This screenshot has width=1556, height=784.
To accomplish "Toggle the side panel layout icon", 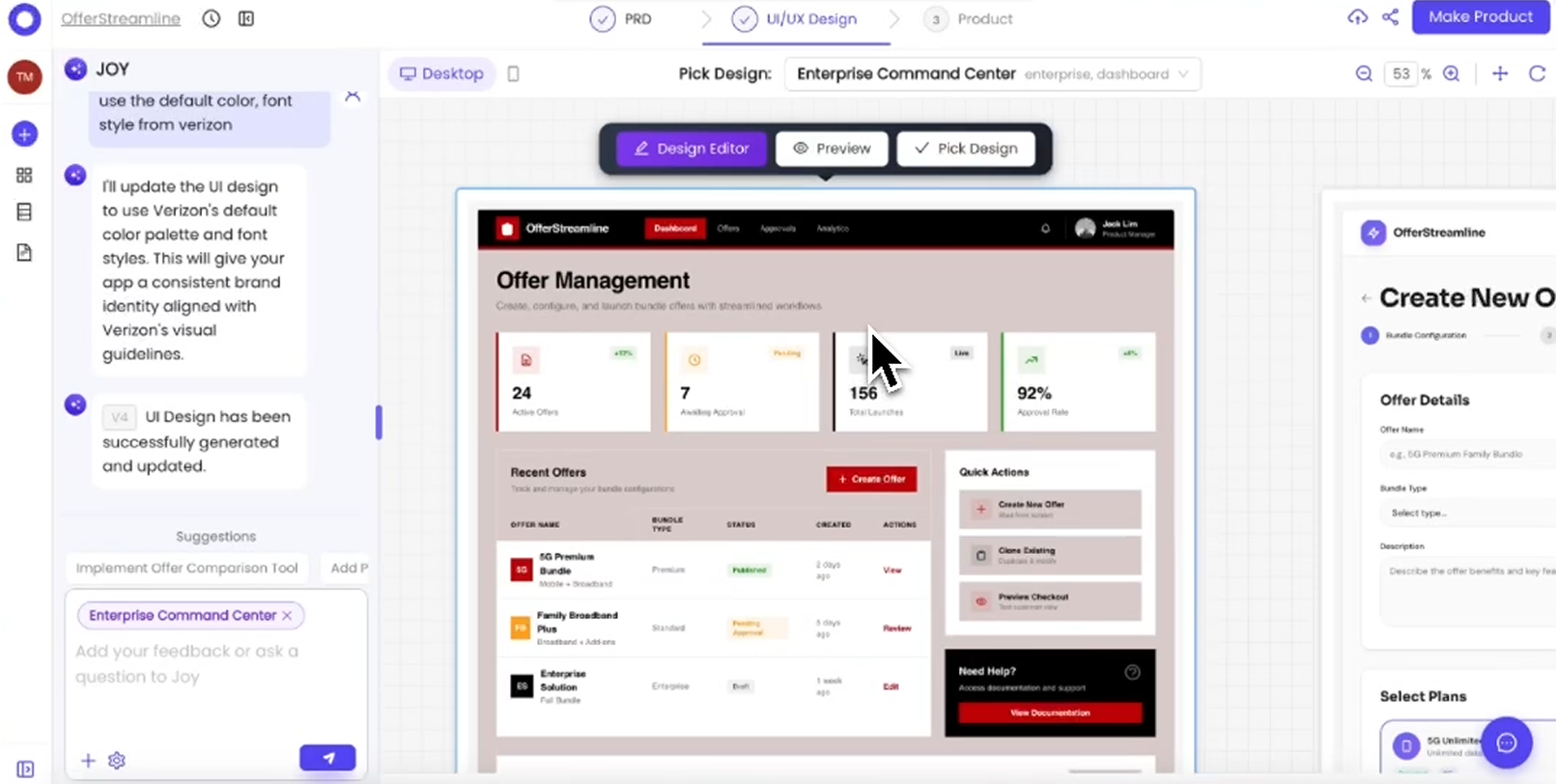I will pyautogui.click(x=246, y=18).
